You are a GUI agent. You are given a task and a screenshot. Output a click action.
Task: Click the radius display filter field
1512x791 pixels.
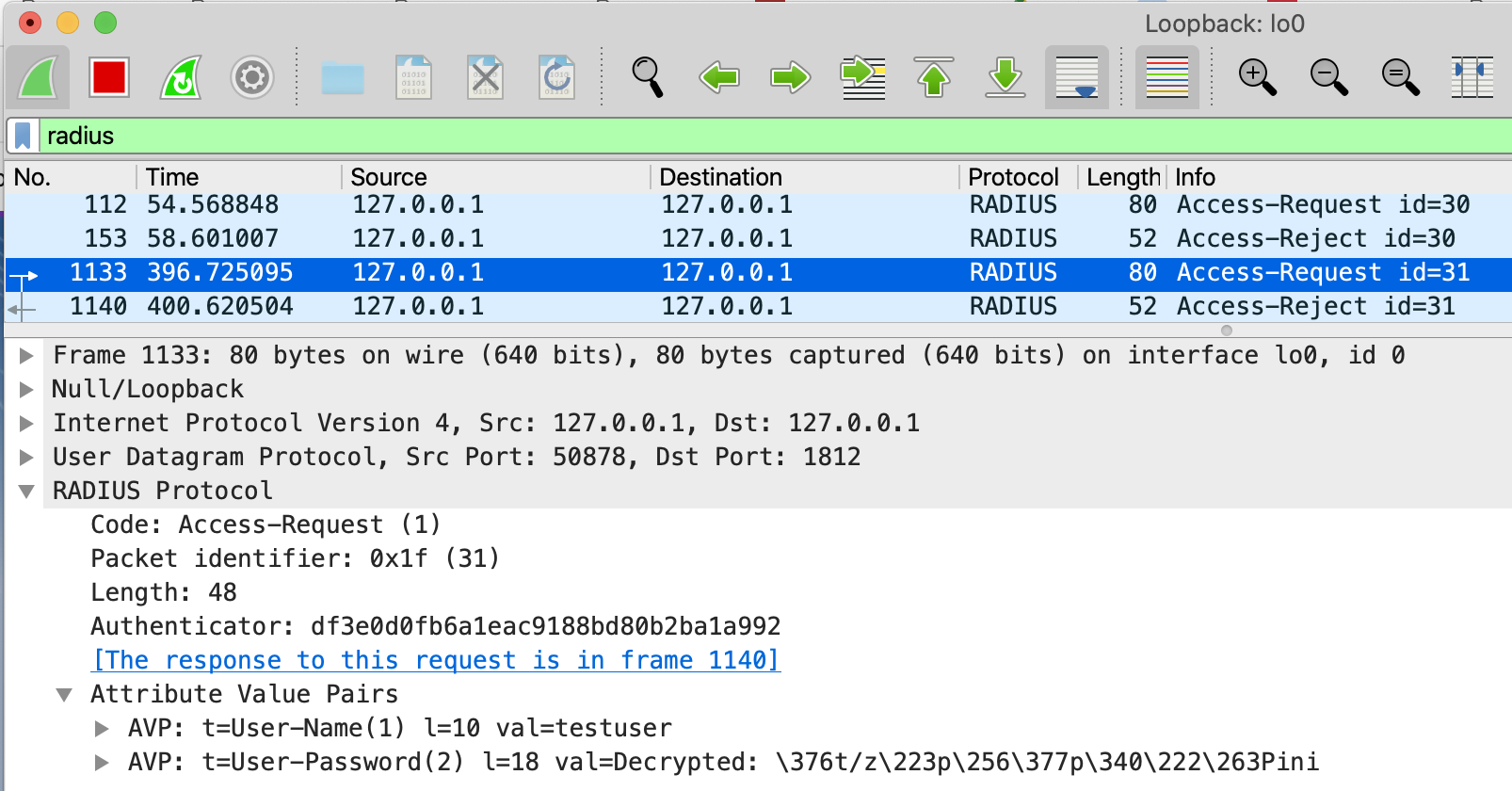click(753, 137)
